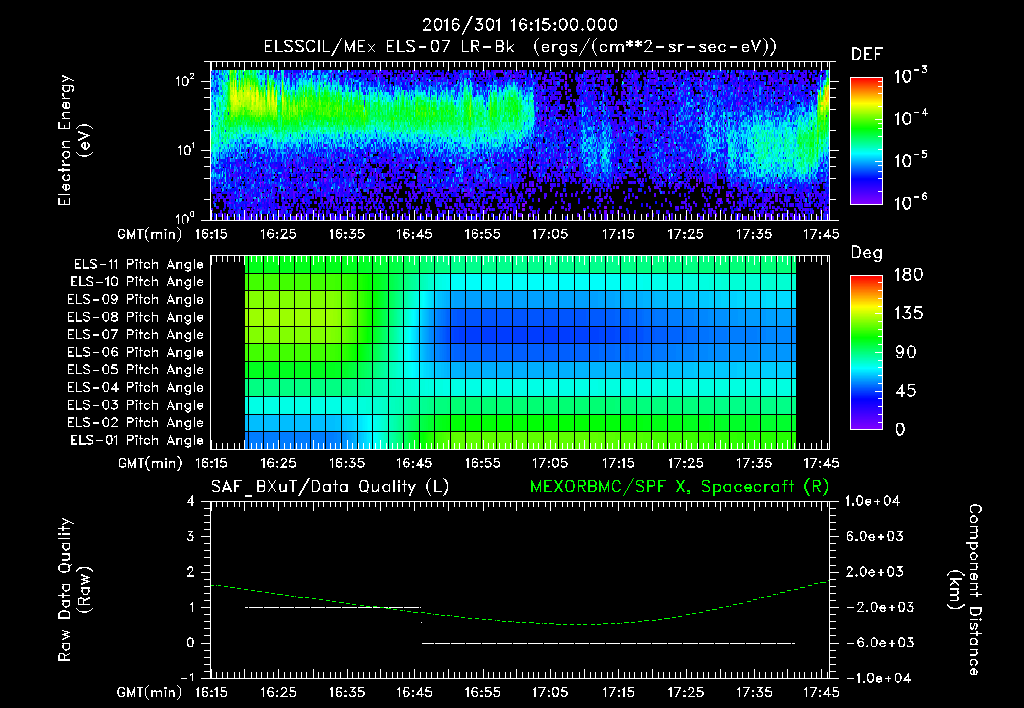
Task: Click the 'ELS-09 Pitch Angle' row label
Action: [x=135, y=300]
